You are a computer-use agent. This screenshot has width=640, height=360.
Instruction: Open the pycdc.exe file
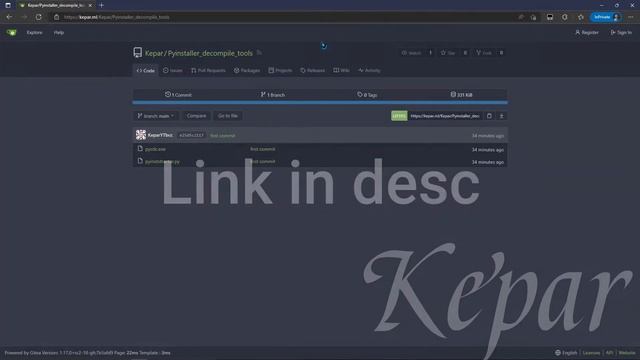click(156, 149)
